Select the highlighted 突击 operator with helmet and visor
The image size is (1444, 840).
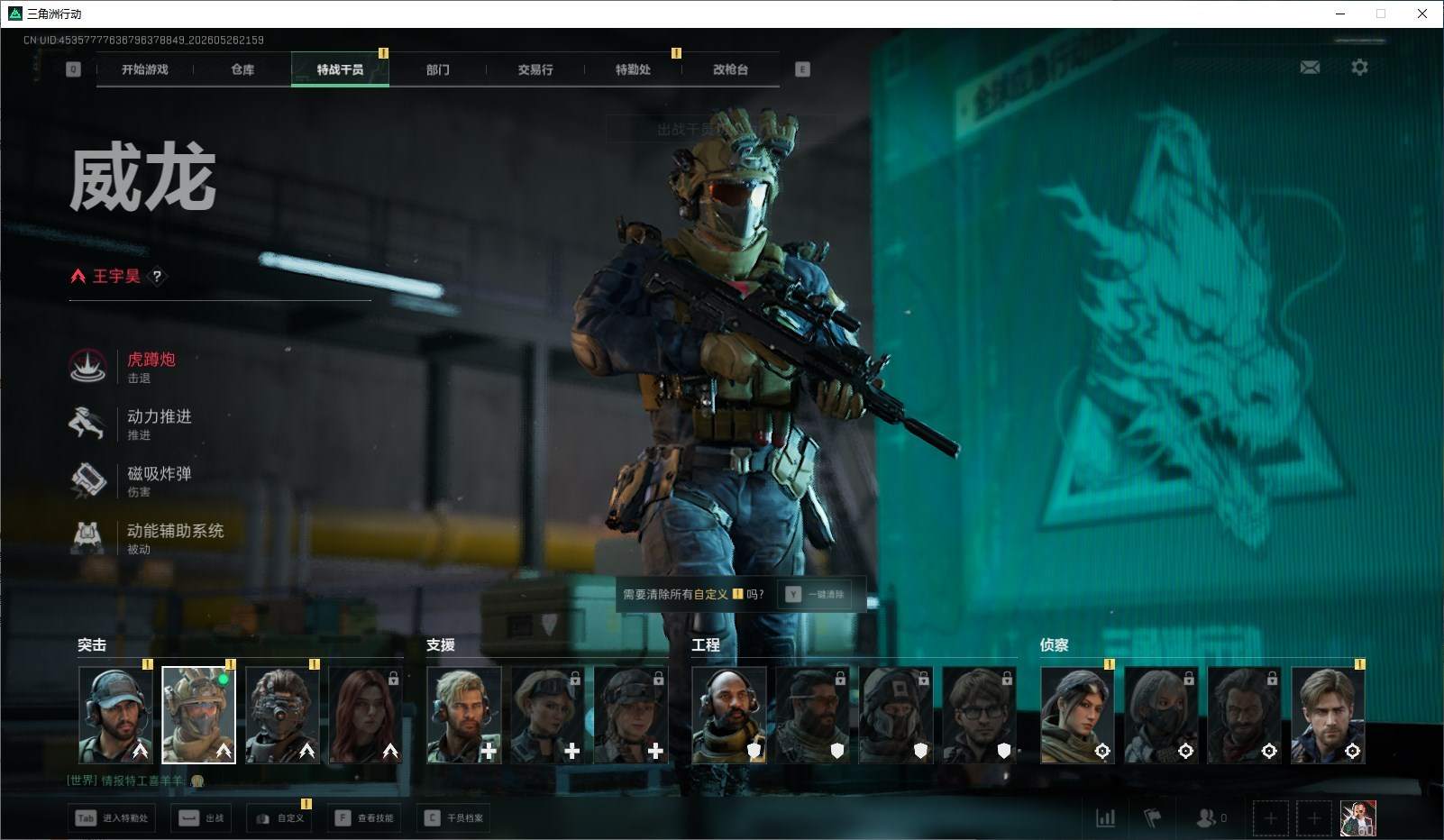click(x=198, y=715)
